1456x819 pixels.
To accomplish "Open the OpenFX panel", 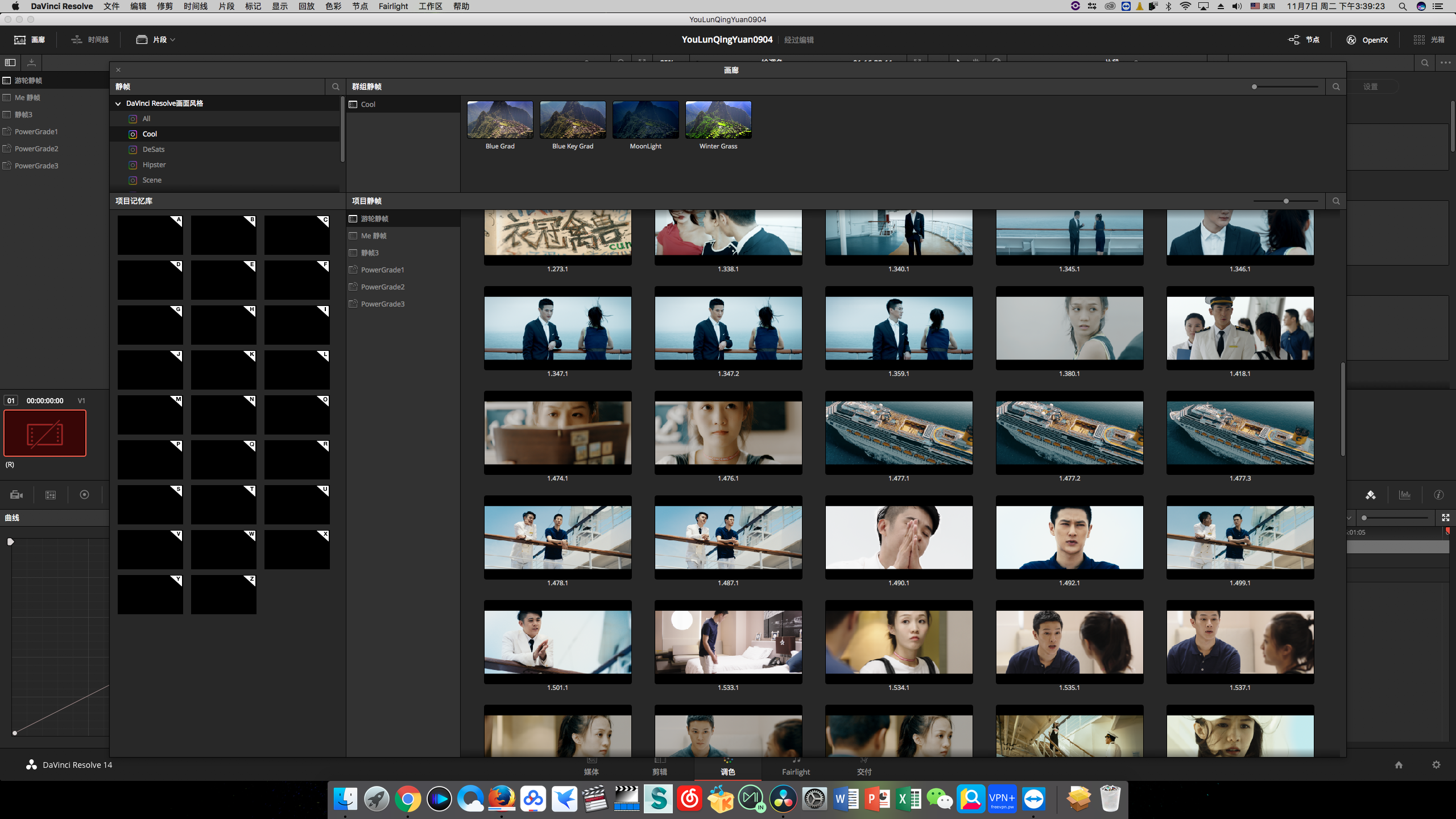I will (1367, 40).
